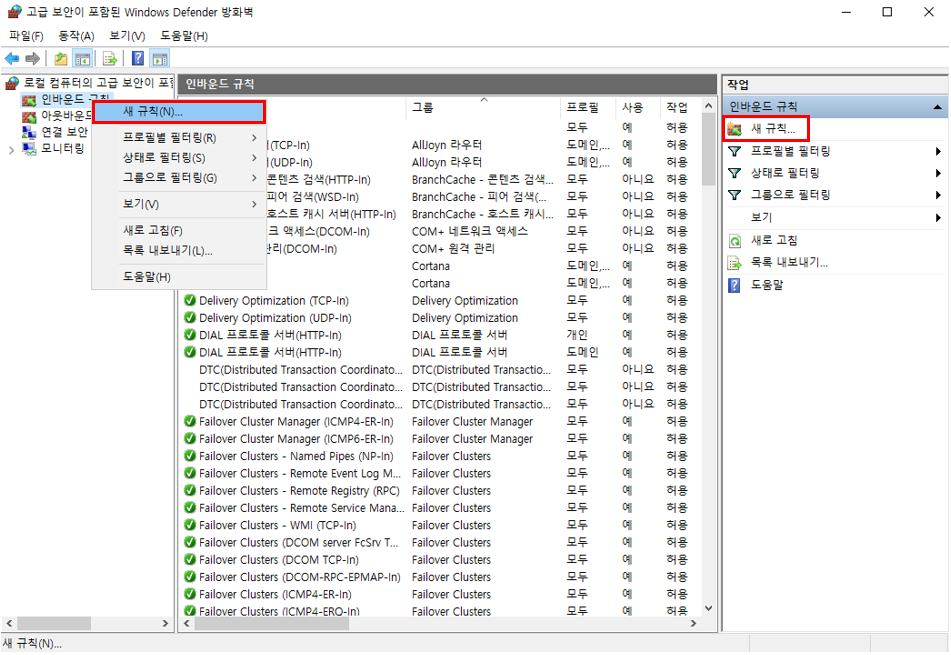
Task: Choose 새 규칙(N)... in context menu
Action: click(x=179, y=112)
